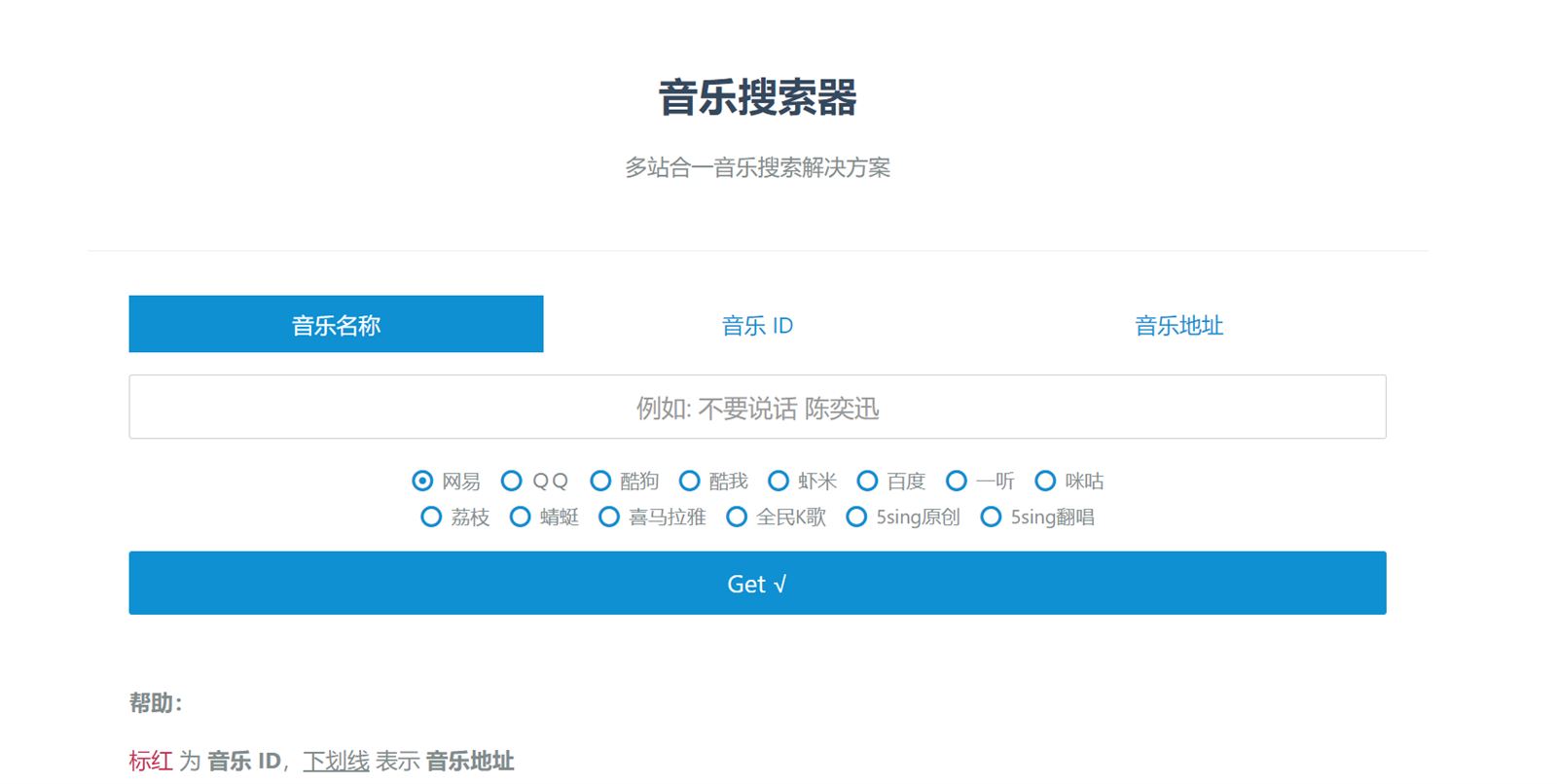This screenshot has width=1557, height=784.
Task: Switch to the 音乐名称 tab
Action: click(336, 325)
